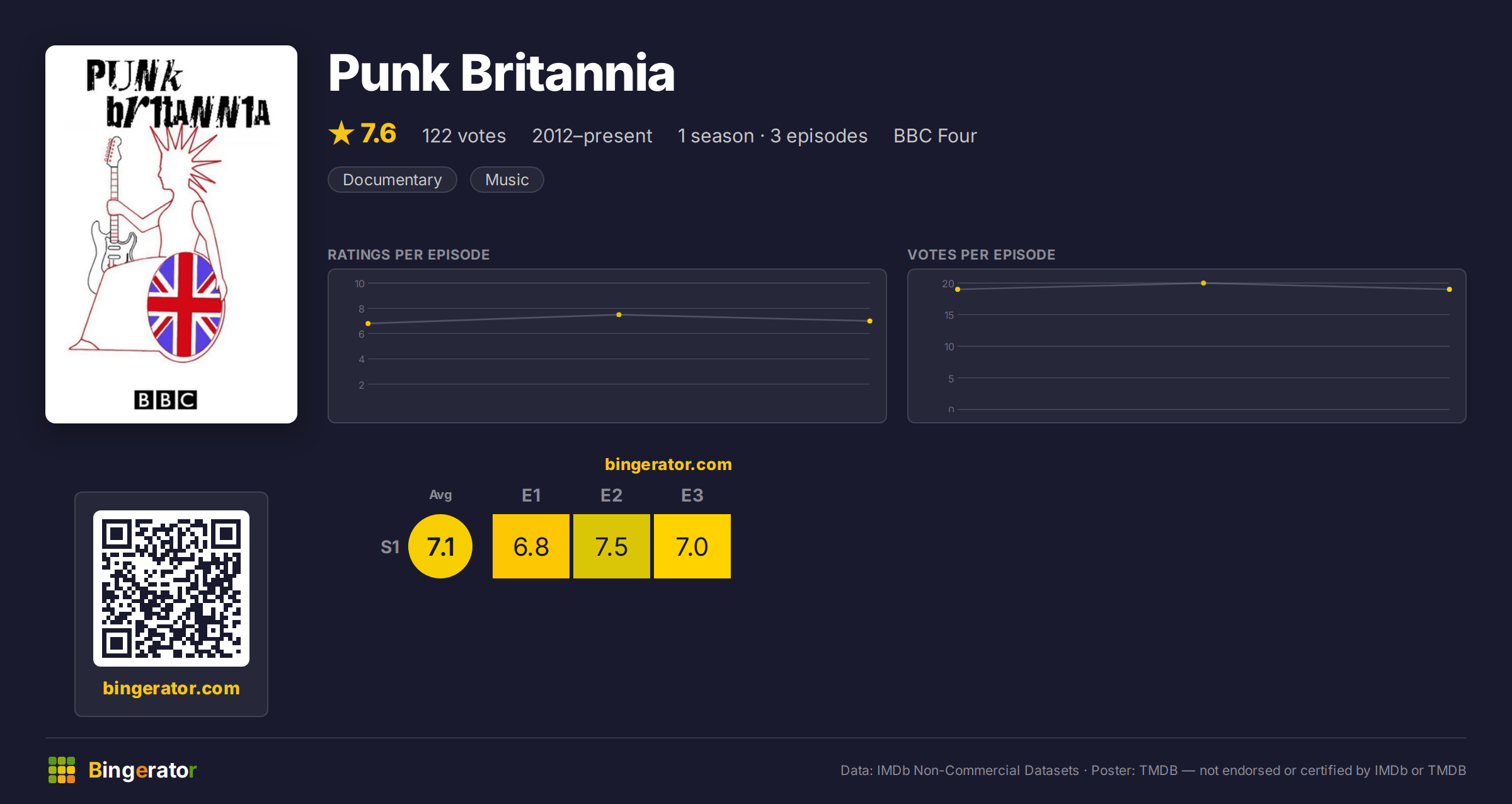Click the Bingerator grid logo icon
Screen dimensions: 1512x804
tap(62, 770)
